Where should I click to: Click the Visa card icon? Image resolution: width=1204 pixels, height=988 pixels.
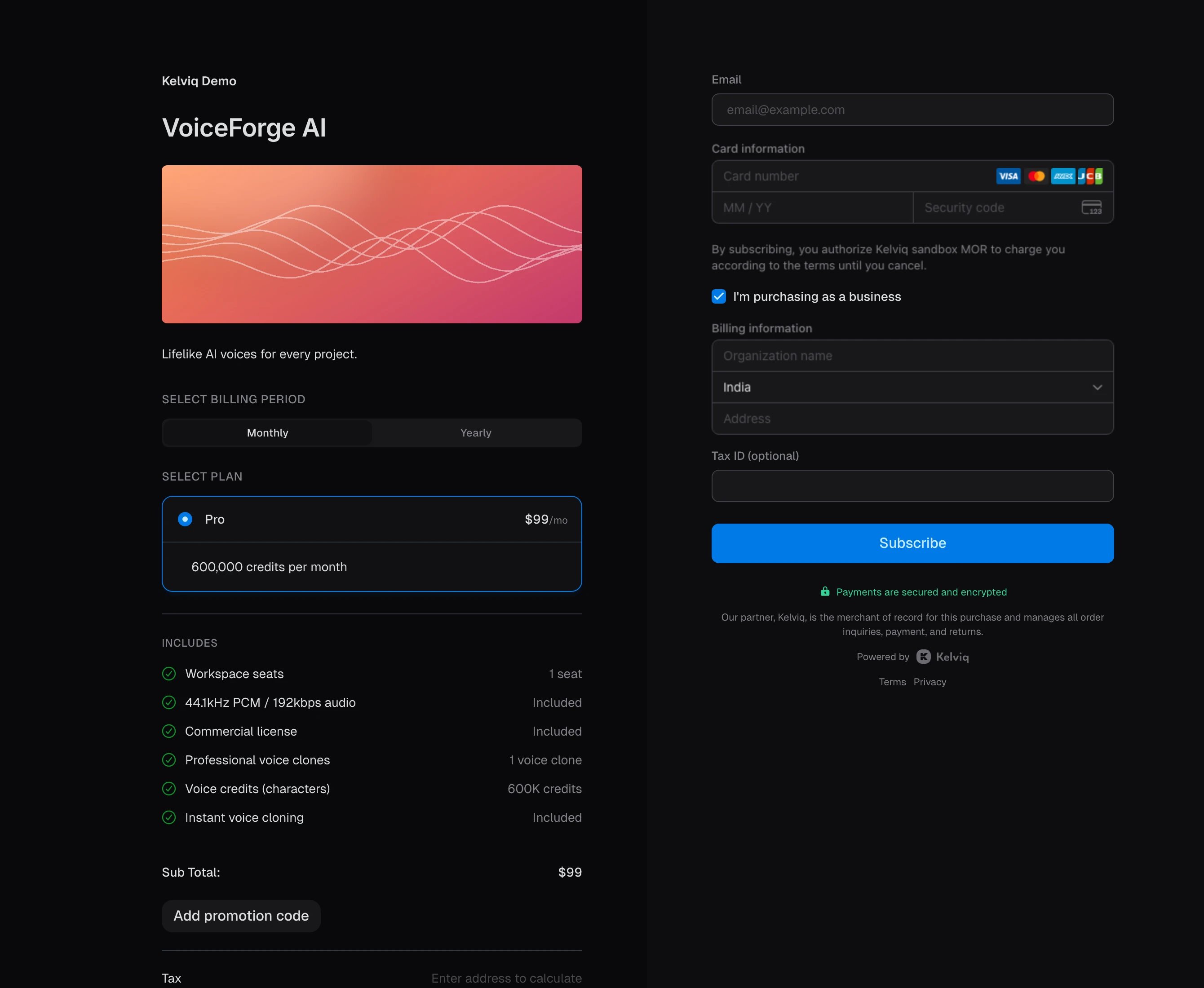point(1008,176)
